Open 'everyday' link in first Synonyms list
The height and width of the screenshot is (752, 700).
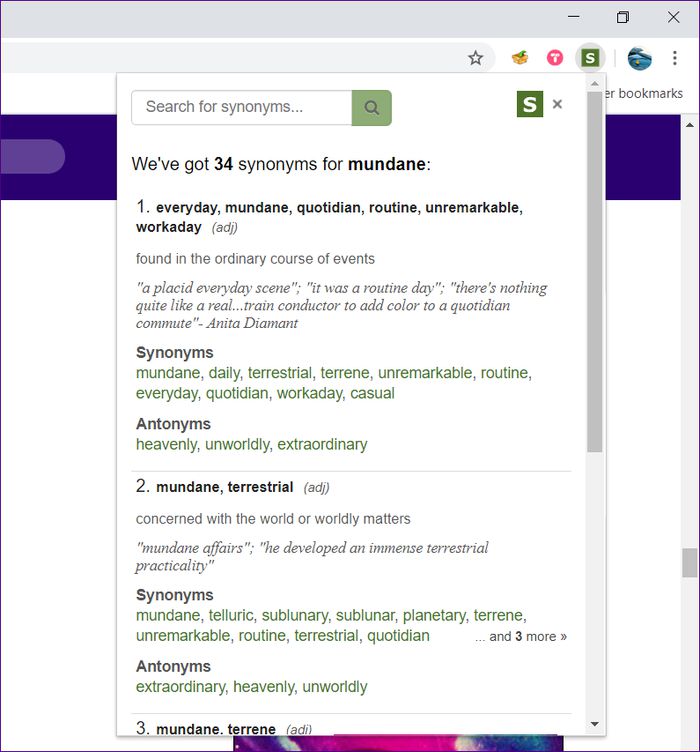coord(167,393)
